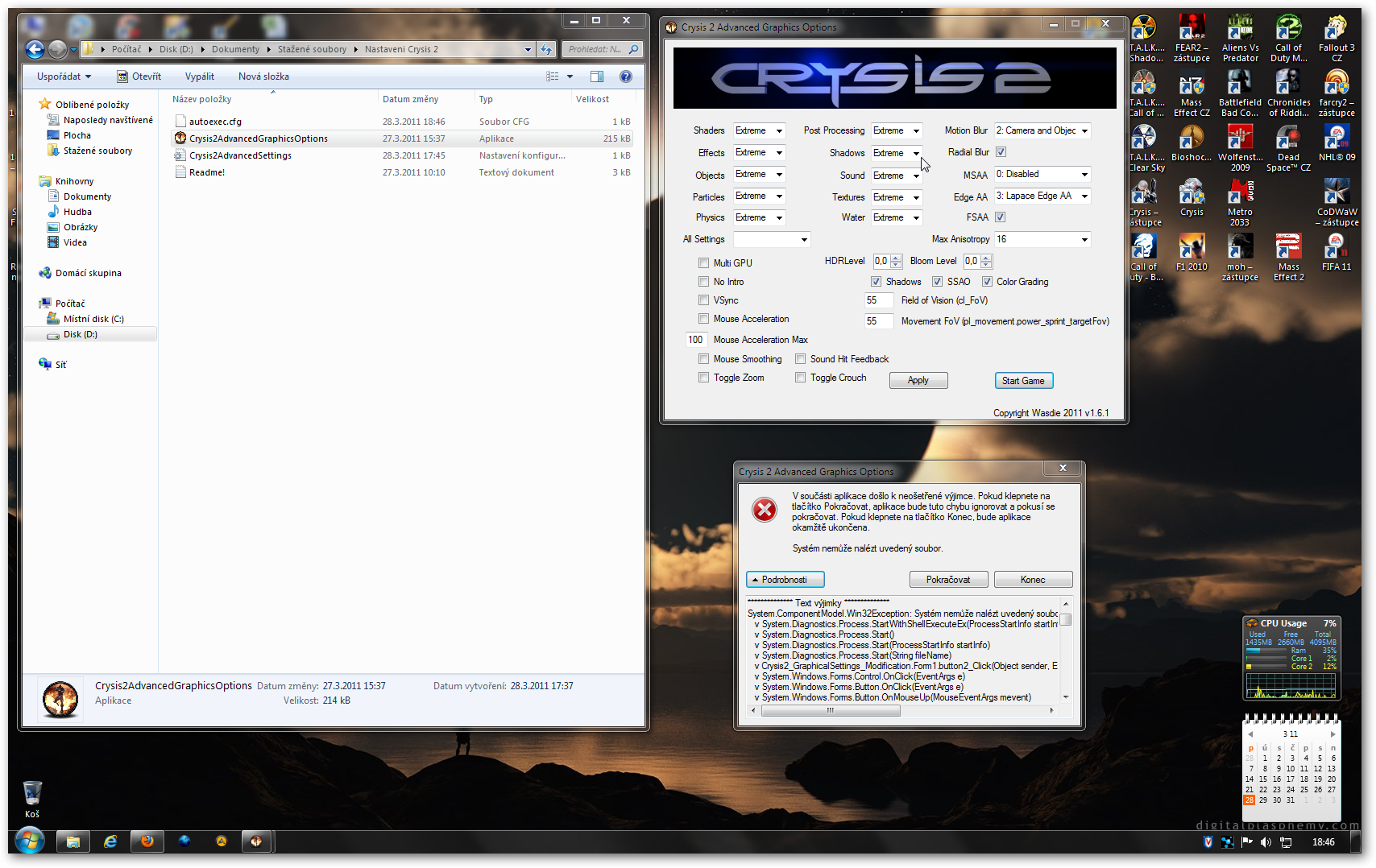1376x868 pixels.
Task: Uncheck the SSAO checkbox
Action: click(x=937, y=282)
